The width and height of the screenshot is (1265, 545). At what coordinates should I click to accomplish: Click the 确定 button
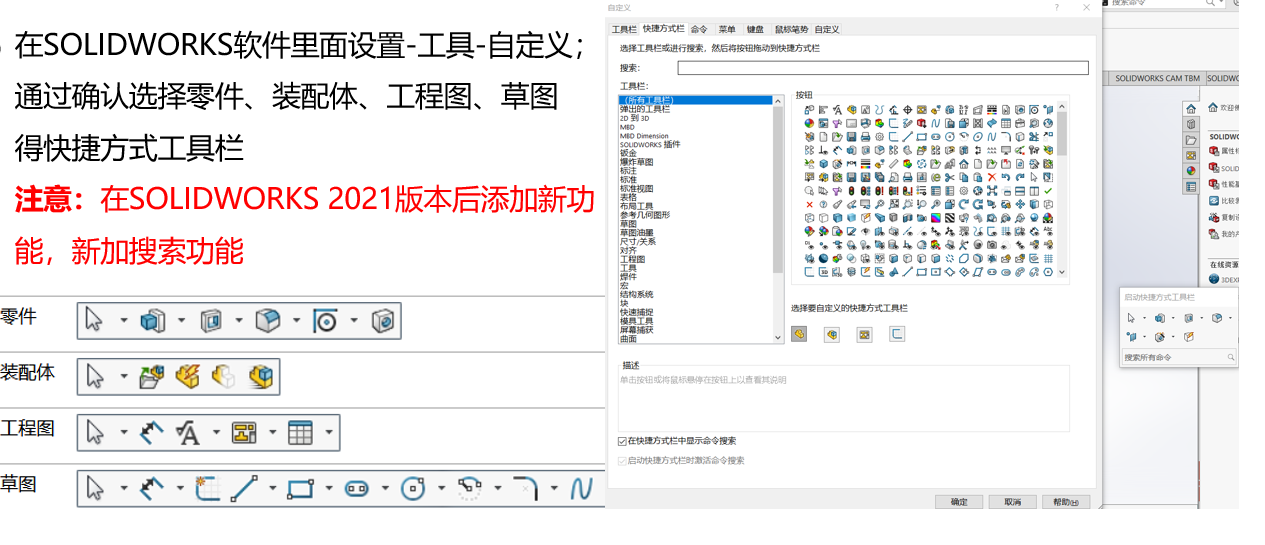pos(959,502)
